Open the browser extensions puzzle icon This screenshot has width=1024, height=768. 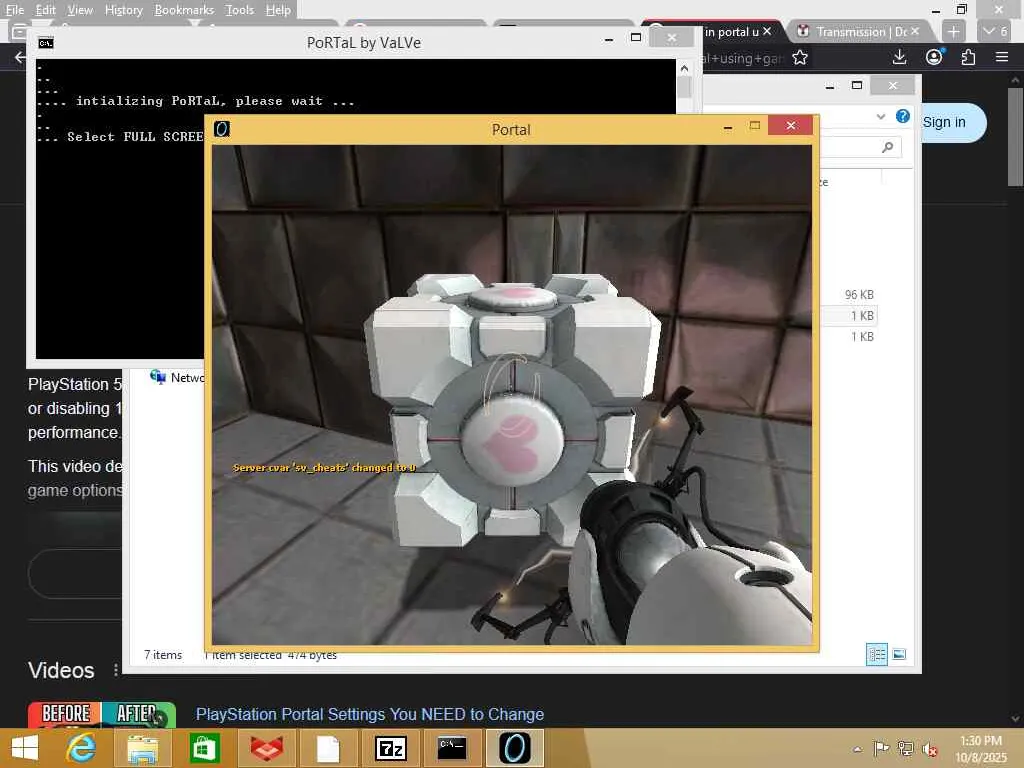[x=968, y=57]
